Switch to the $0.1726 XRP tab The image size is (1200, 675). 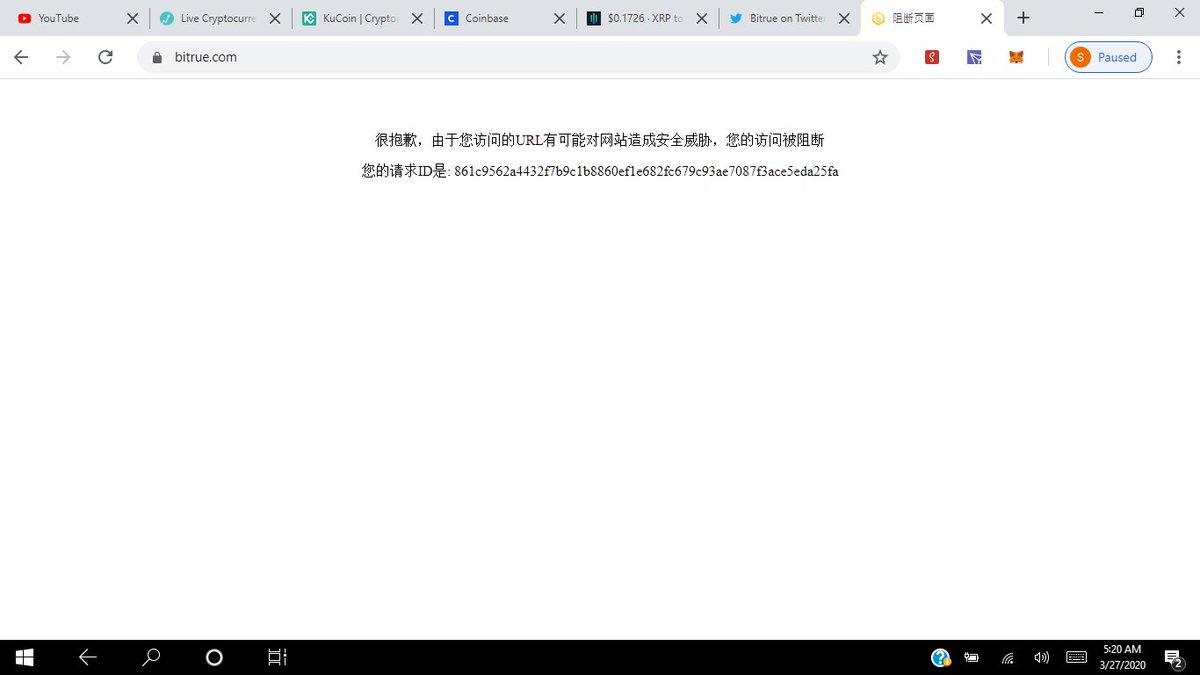coord(644,18)
